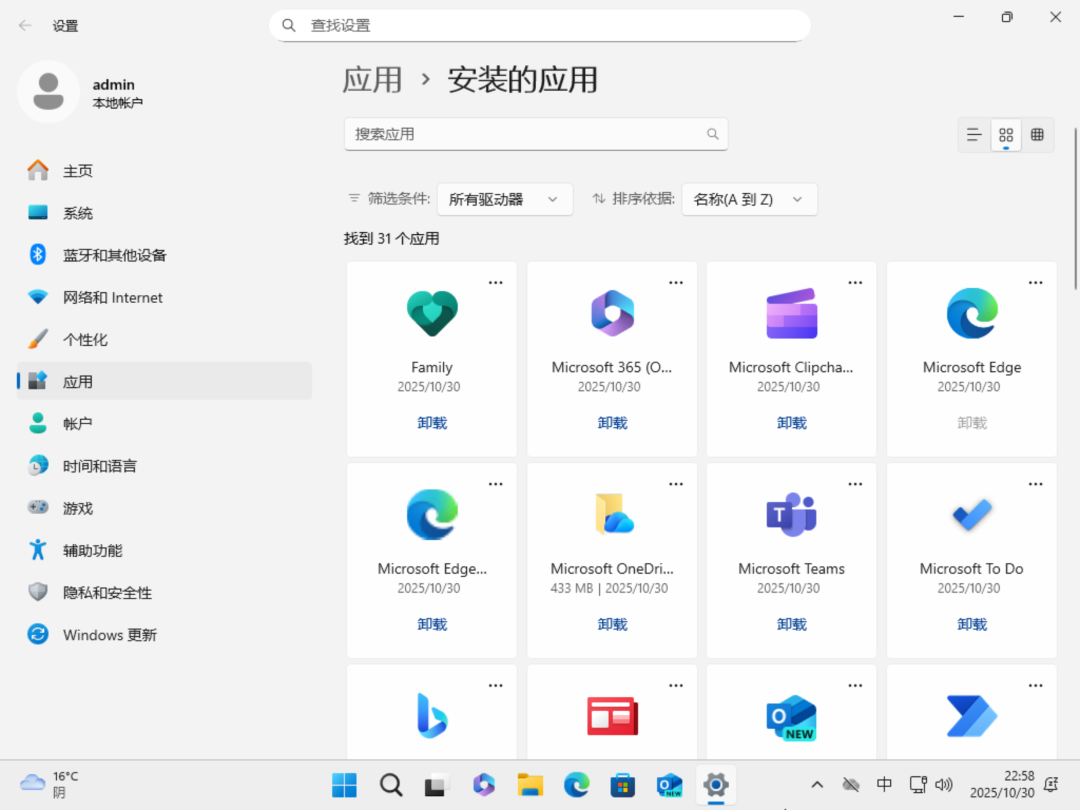Uninstall Microsoft Teams
This screenshot has height=810, width=1080.
click(791, 624)
